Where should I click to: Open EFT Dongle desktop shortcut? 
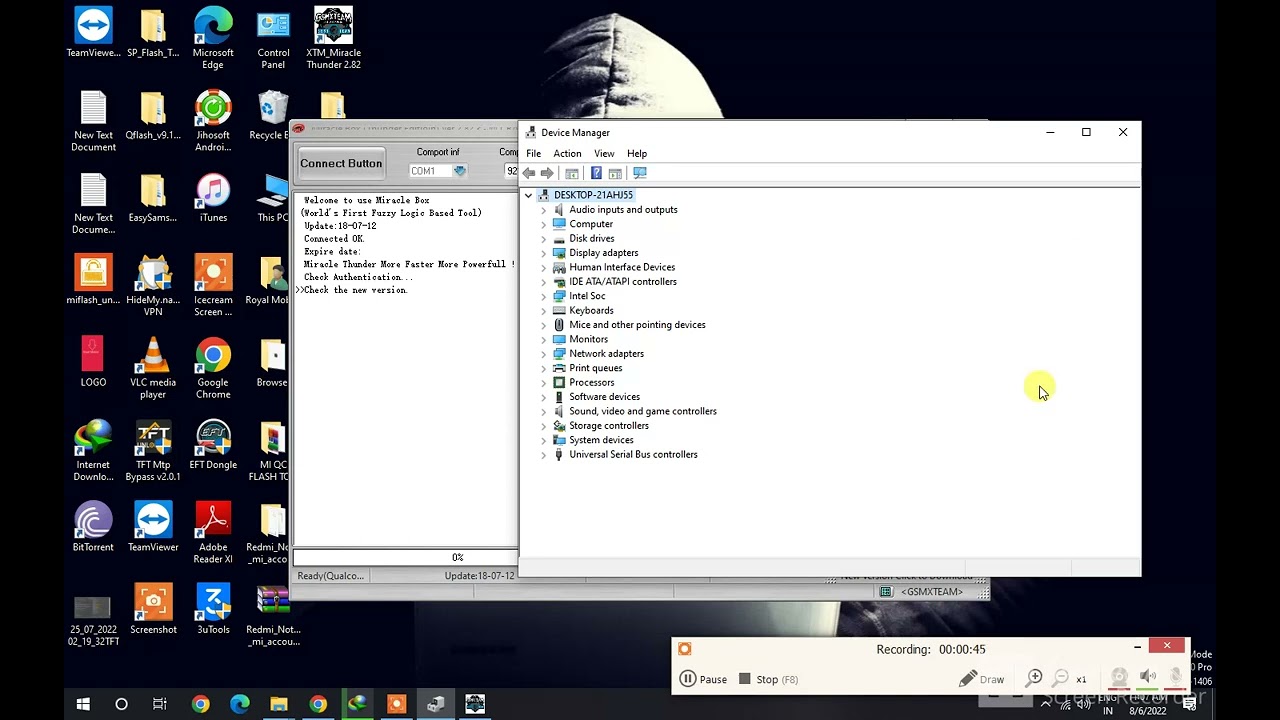[x=213, y=445]
